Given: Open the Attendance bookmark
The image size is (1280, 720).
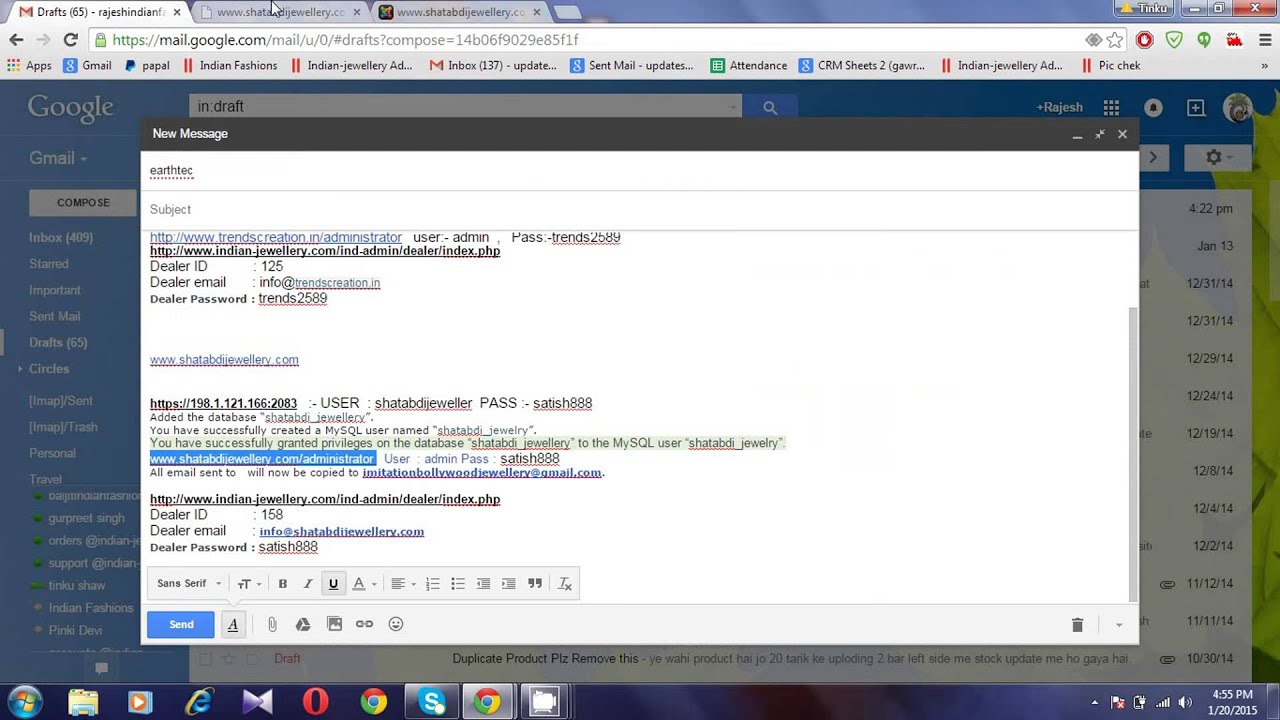Looking at the screenshot, I should (748, 66).
